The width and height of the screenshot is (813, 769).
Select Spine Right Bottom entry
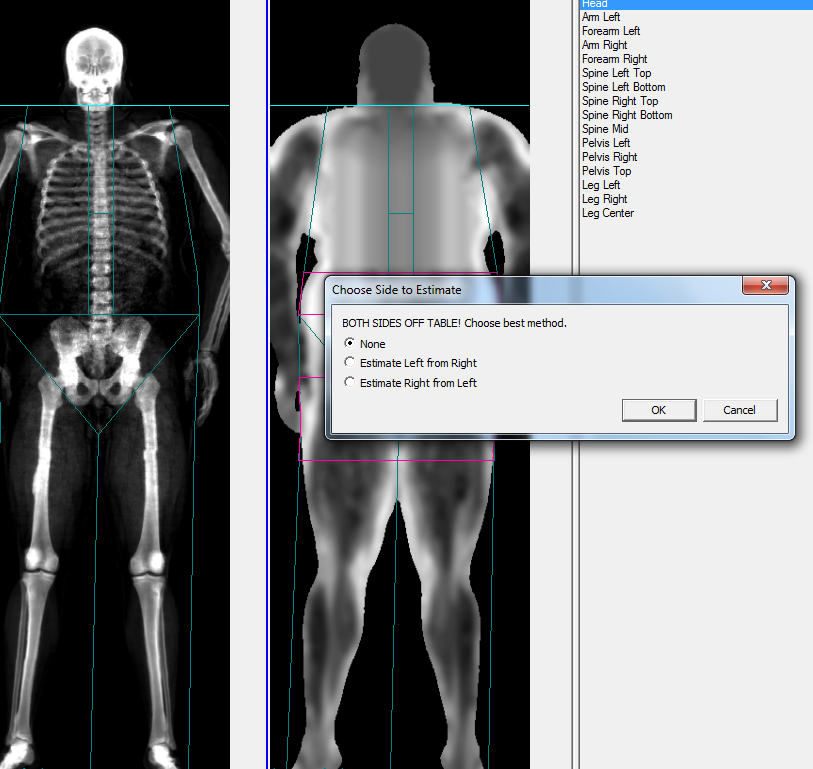pyautogui.click(x=627, y=115)
